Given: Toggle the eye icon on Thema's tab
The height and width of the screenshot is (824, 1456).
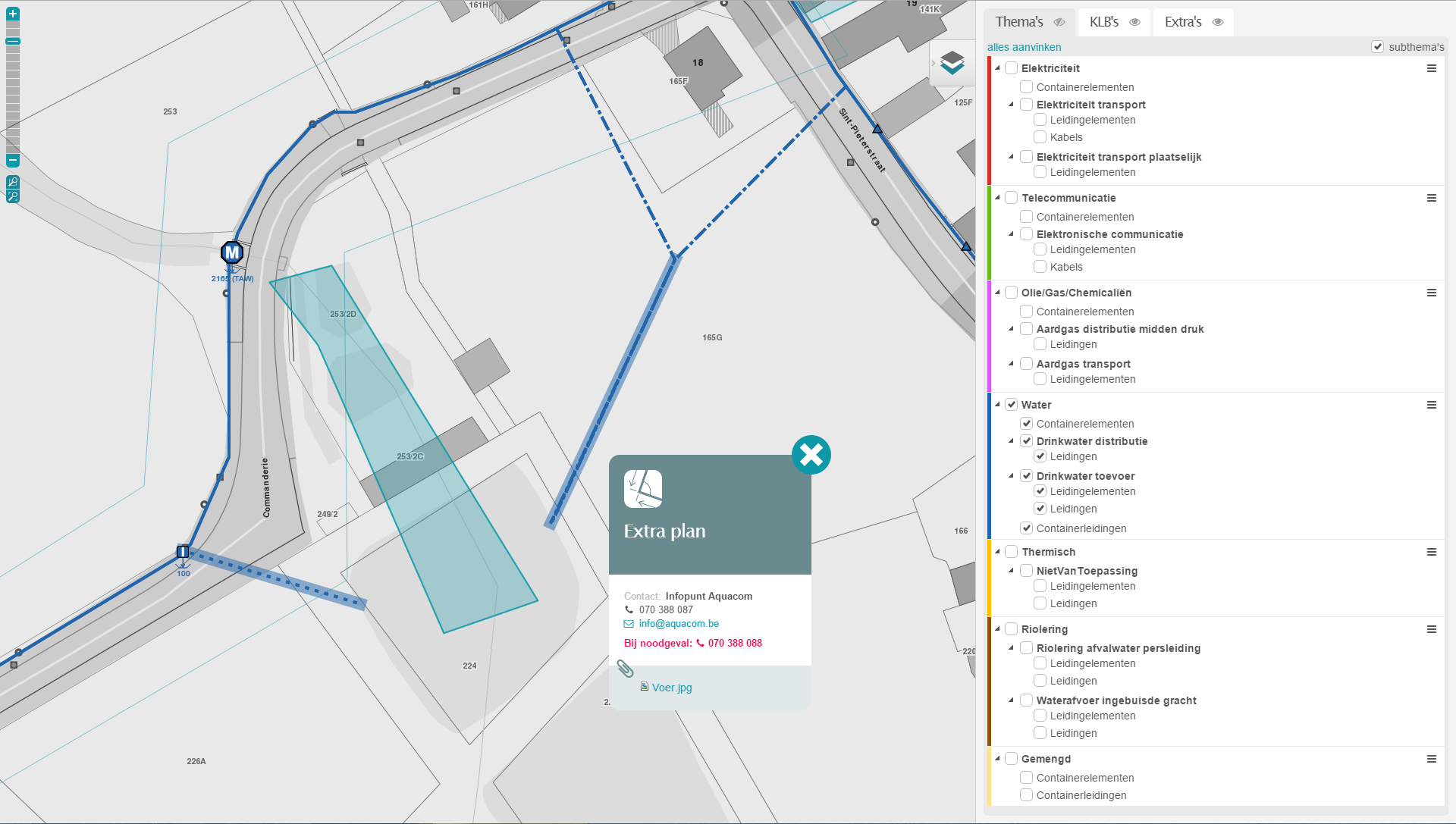Looking at the screenshot, I should (1059, 22).
